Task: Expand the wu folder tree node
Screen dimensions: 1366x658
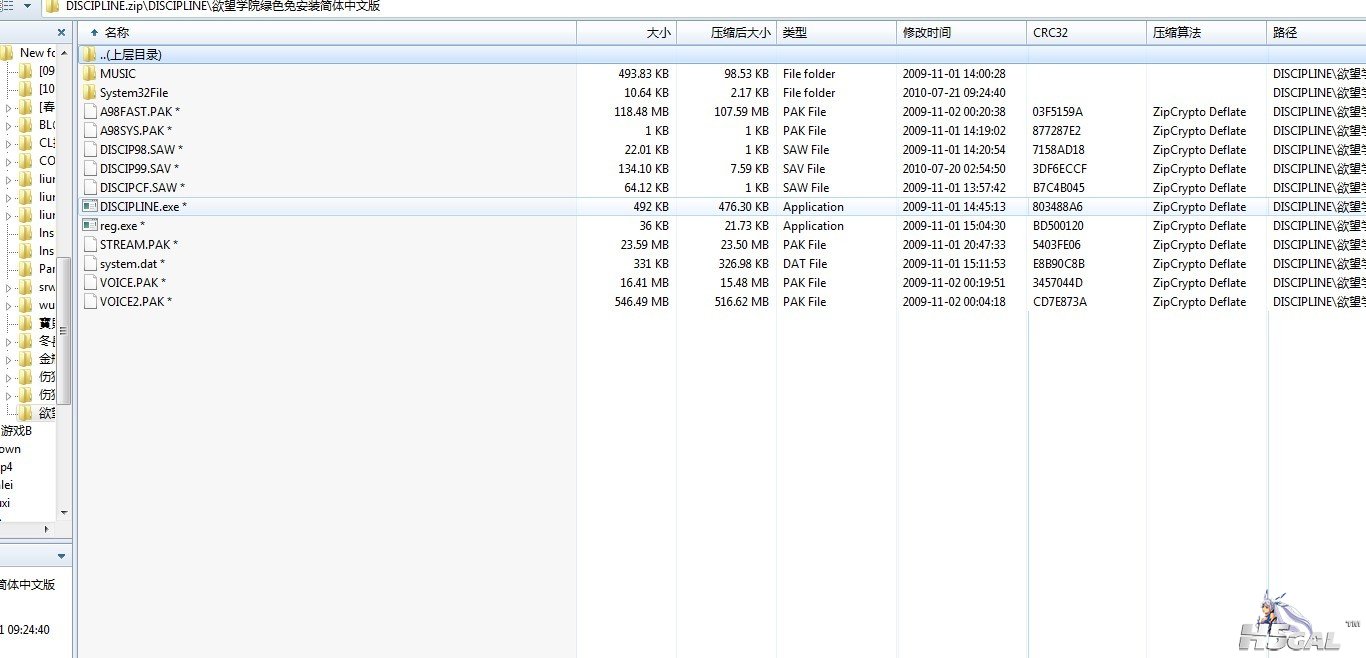Action: [9, 305]
